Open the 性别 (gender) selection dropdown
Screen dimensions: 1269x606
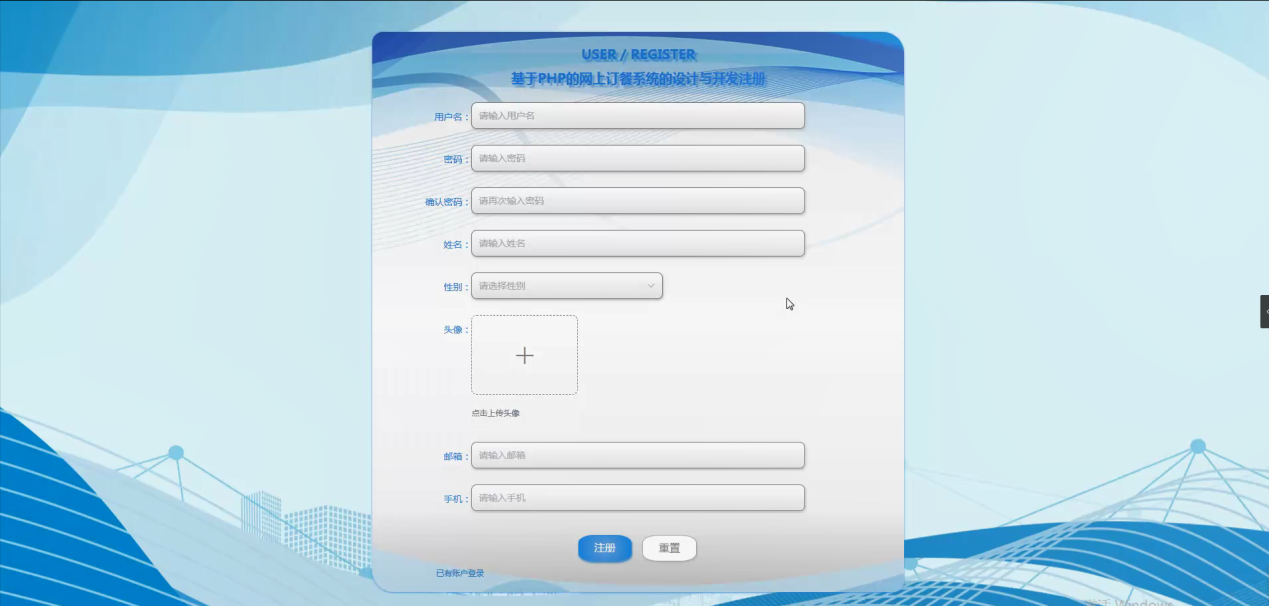pos(566,285)
